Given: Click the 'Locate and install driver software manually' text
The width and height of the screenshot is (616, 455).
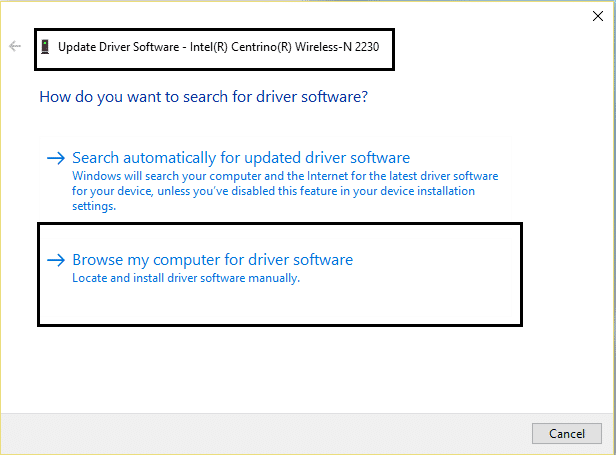Looking at the screenshot, I should tap(186, 278).
